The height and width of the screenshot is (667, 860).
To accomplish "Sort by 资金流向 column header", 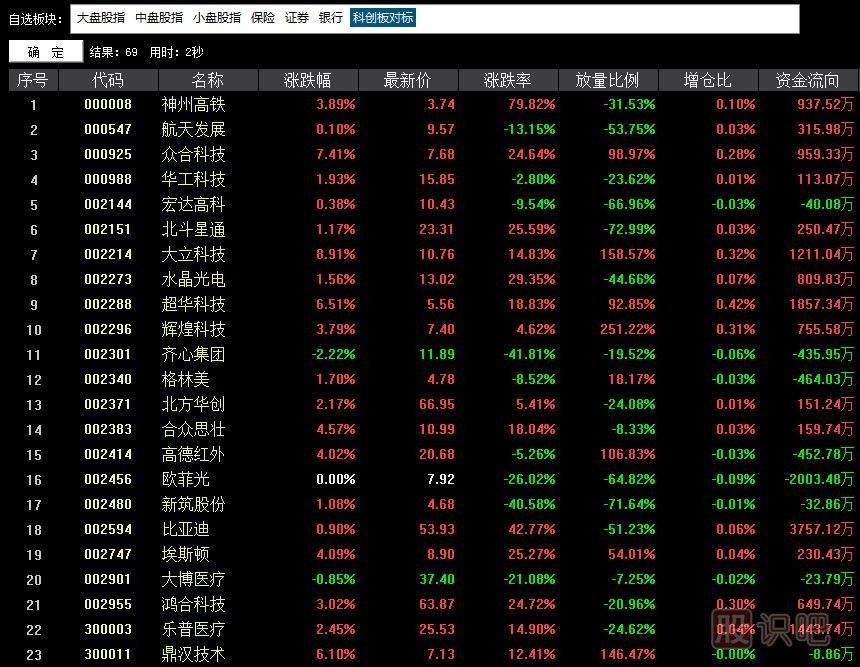I will coord(809,80).
